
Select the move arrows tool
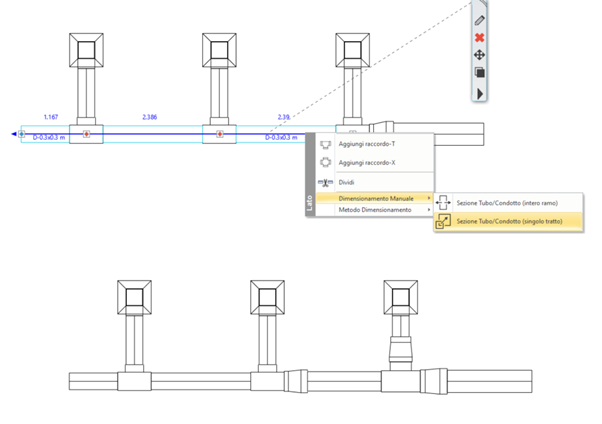point(480,55)
